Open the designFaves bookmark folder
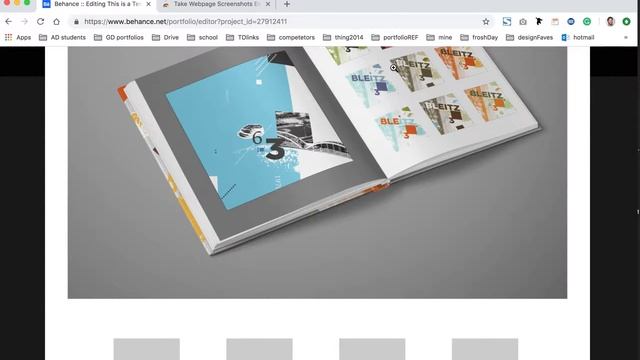This screenshot has height=360, width=640. pos(529,38)
